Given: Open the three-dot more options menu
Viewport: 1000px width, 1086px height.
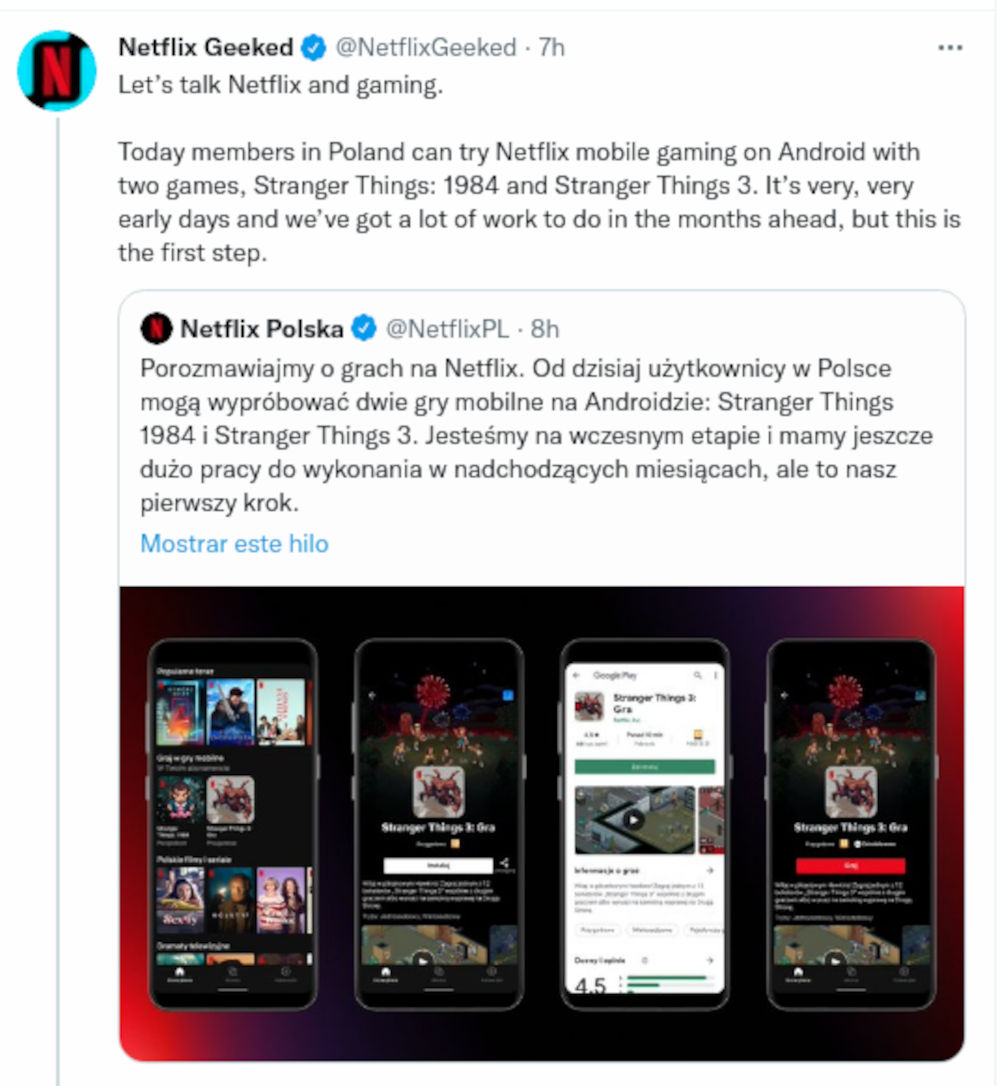Looking at the screenshot, I should (950, 48).
